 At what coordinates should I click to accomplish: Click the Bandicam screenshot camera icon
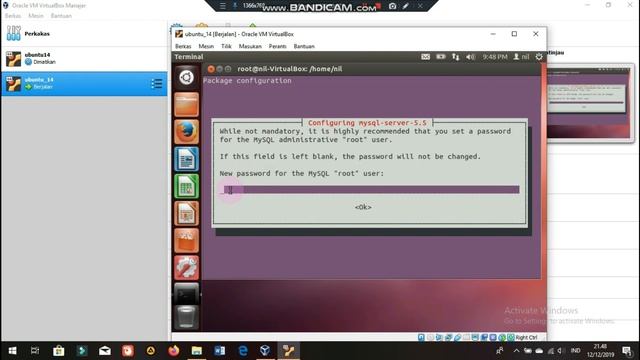point(392,6)
